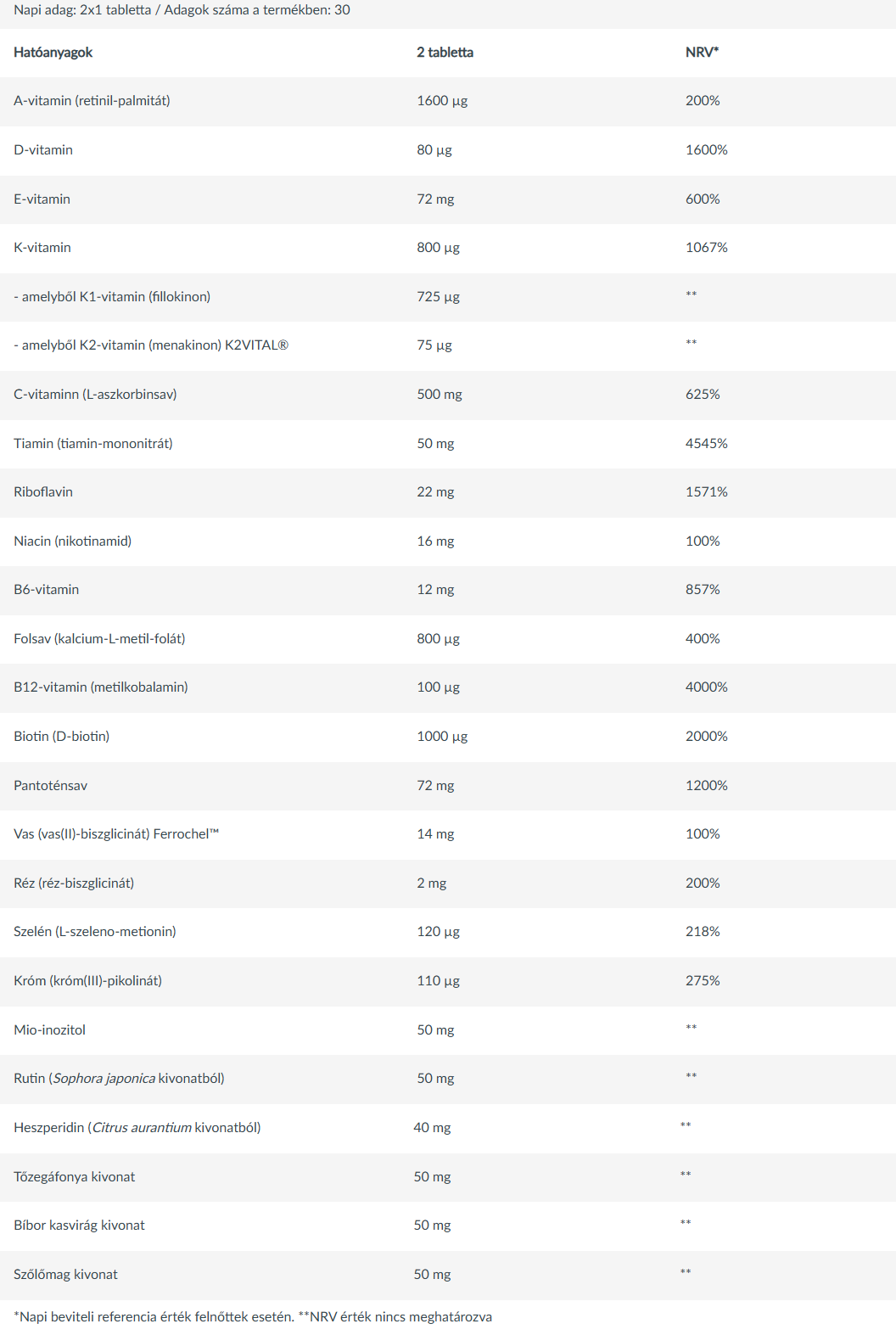Screen dimensions: 896x1335
Task: Click the Szelén 218% value
Action: (x=703, y=932)
